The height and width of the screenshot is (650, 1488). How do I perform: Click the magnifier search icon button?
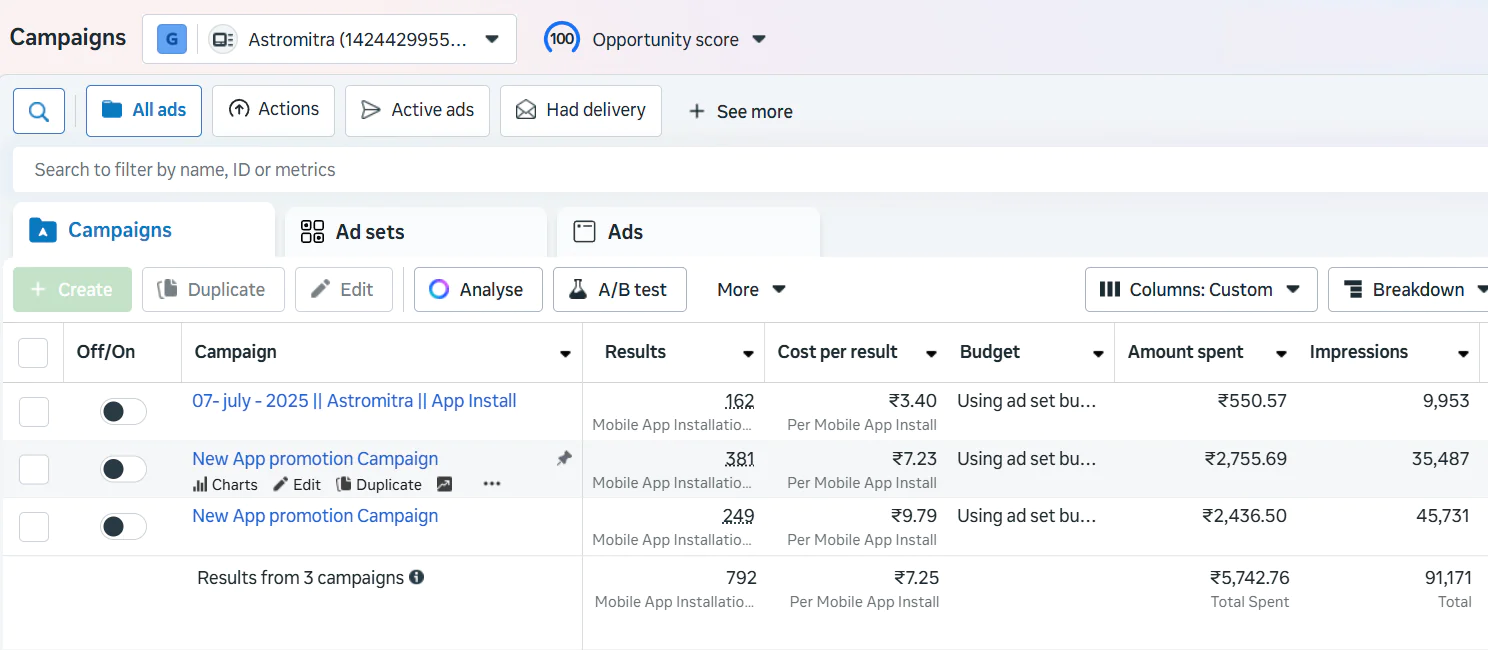click(x=39, y=111)
